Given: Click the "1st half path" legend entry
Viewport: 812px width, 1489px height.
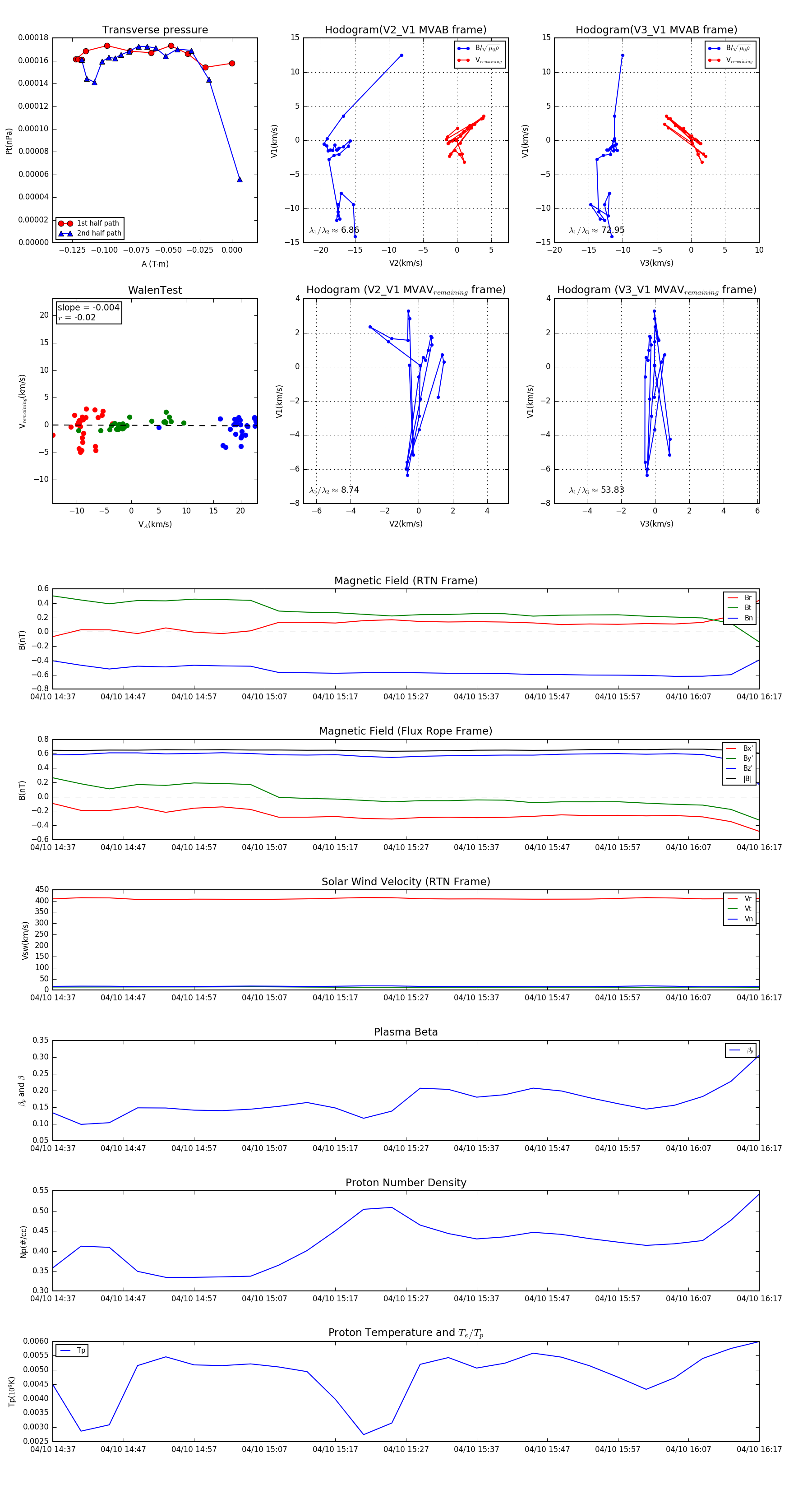Looking at the screenshot, I should [90, 223].
